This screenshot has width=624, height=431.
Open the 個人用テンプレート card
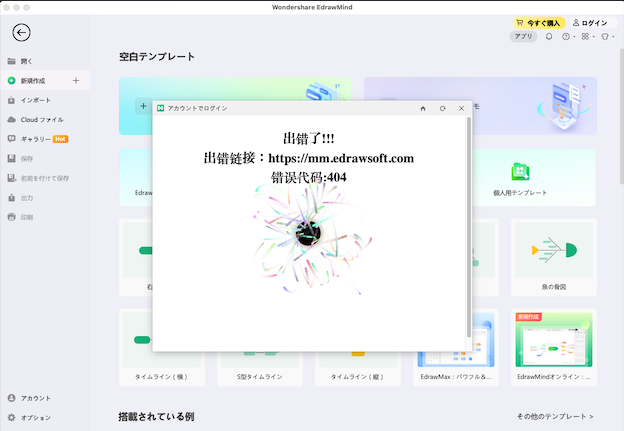coord(534,177)
